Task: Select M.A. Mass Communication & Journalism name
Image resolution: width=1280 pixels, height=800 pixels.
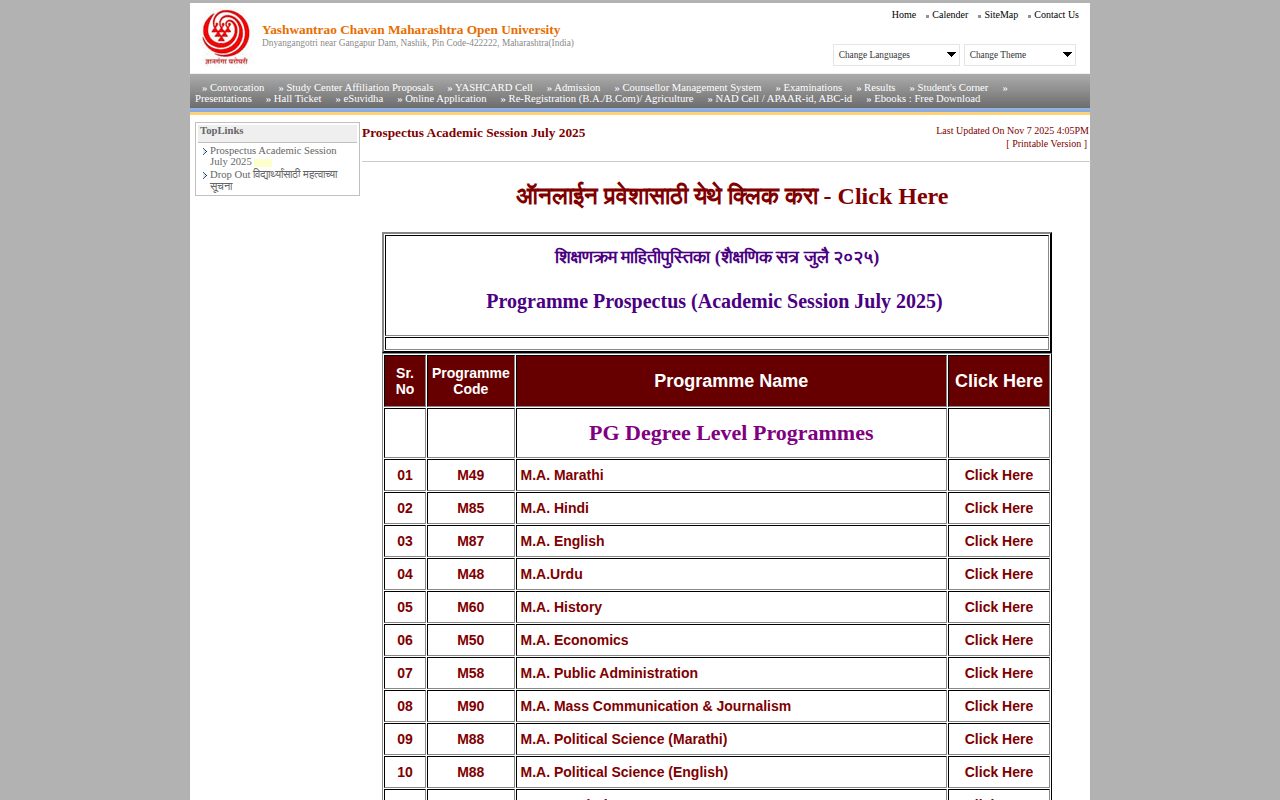Action: [x=655, y=706]
